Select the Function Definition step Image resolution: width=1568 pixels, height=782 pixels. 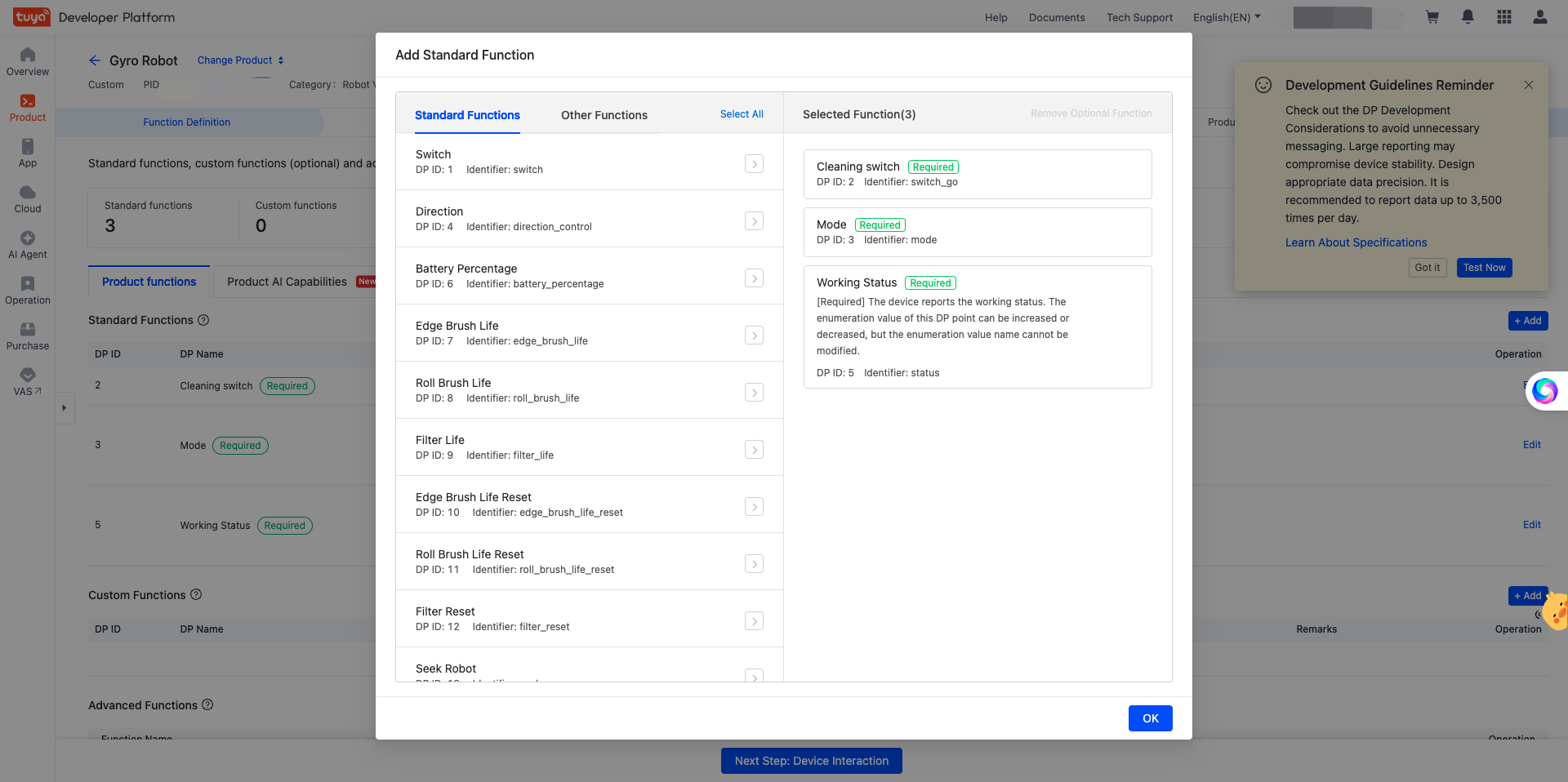[x=187, y=122]
